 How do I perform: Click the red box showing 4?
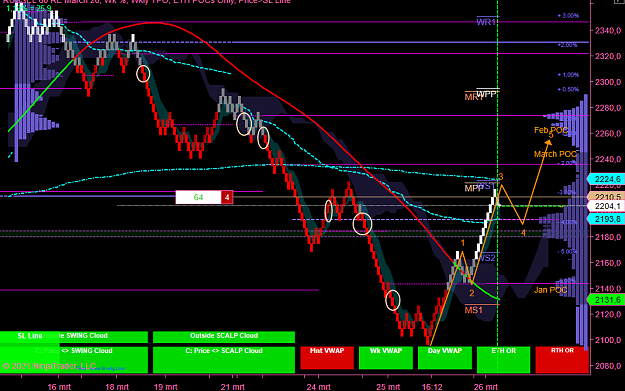(227, 197)
